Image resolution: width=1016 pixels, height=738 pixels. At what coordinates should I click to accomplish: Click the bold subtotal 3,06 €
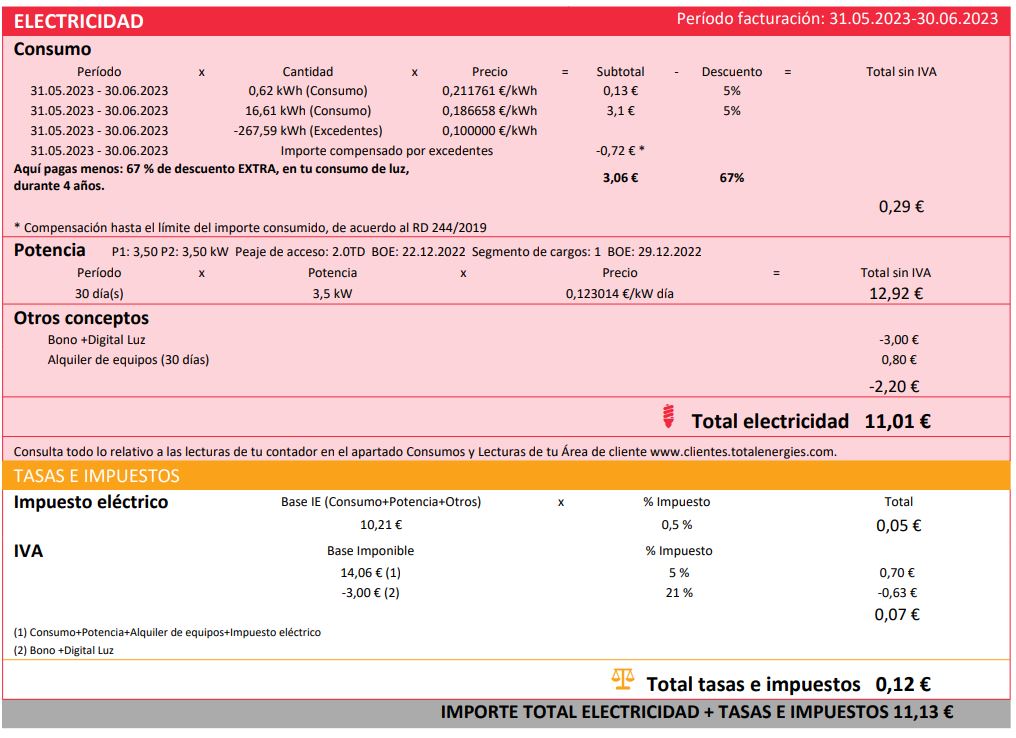[x=621, y=178]
